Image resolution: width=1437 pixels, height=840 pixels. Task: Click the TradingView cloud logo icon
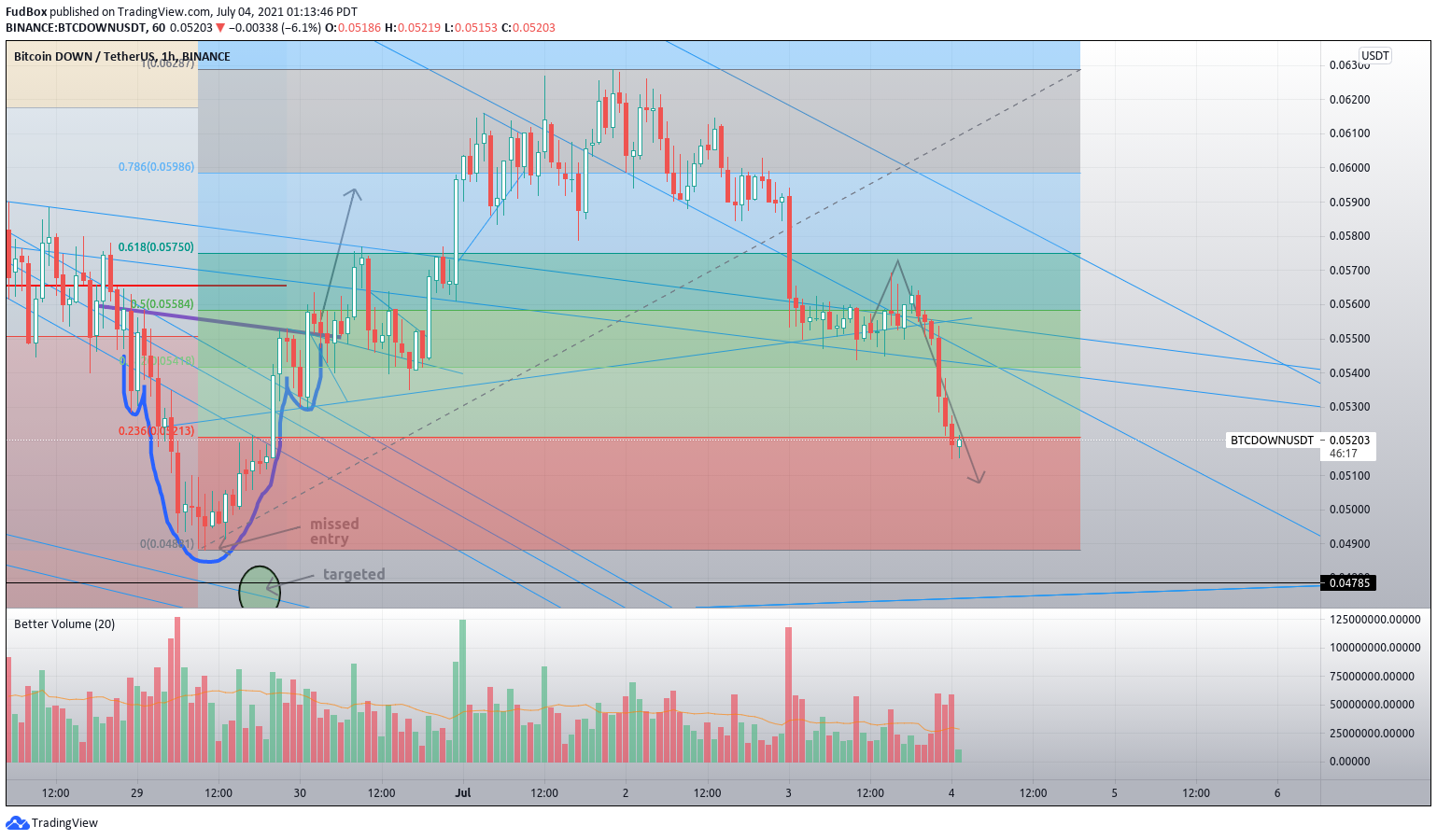17,823
